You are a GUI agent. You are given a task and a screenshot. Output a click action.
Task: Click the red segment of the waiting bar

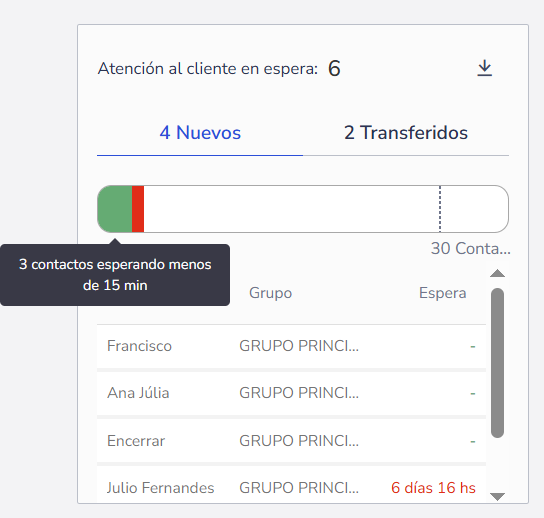point(138,209)
